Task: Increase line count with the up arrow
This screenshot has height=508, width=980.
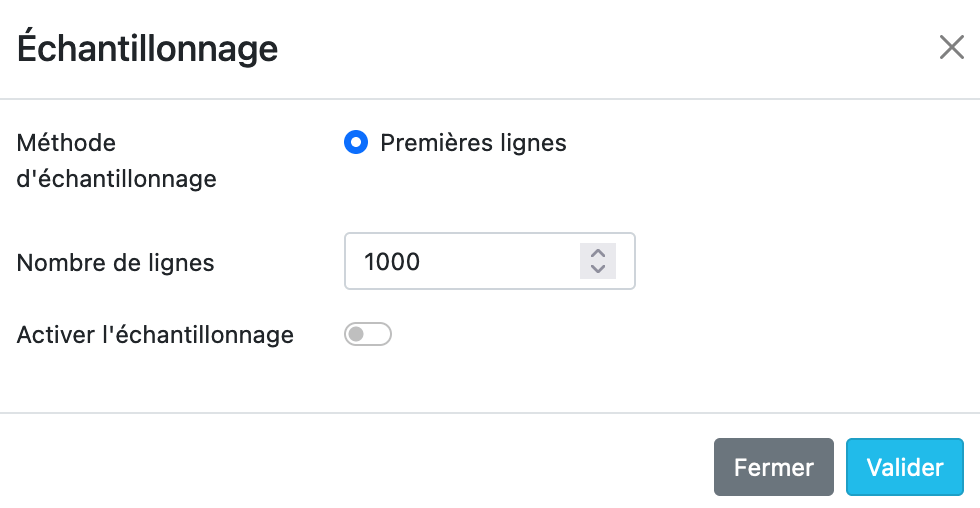Action: point(598,253)
